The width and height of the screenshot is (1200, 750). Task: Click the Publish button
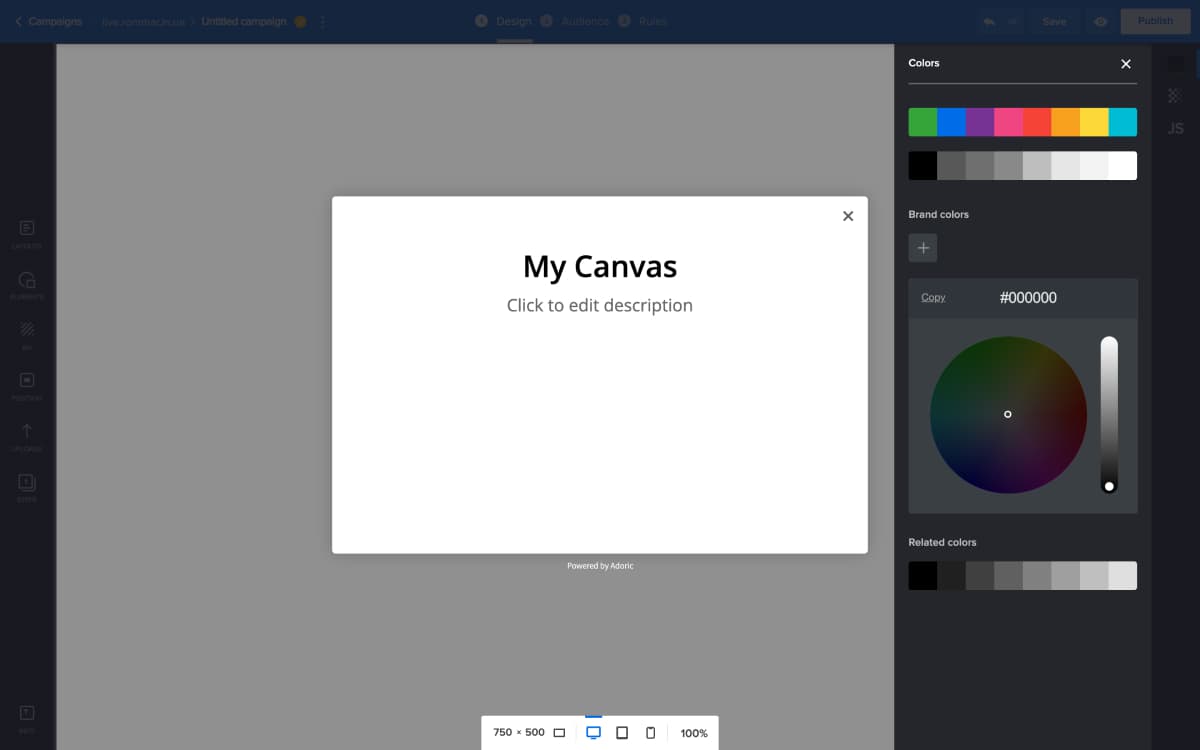1155,21
